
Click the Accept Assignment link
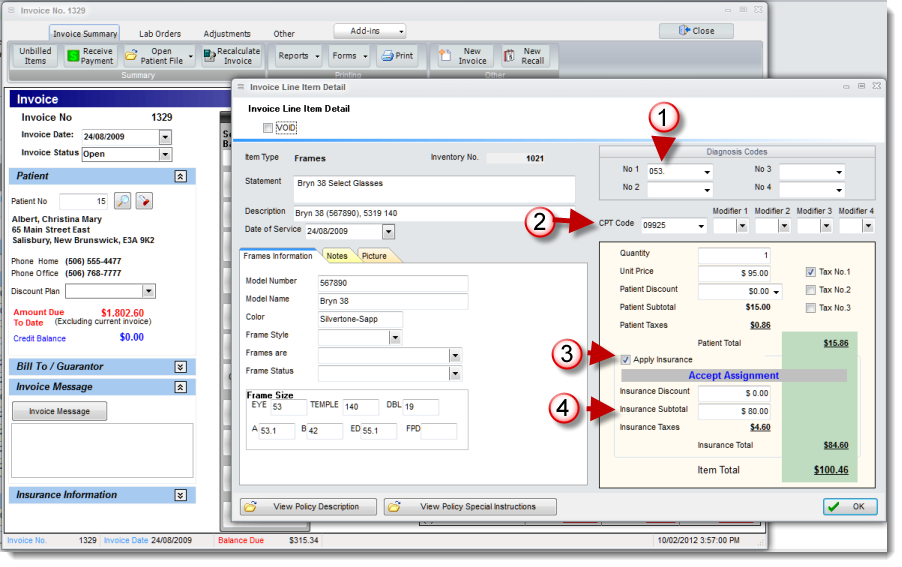733,376
